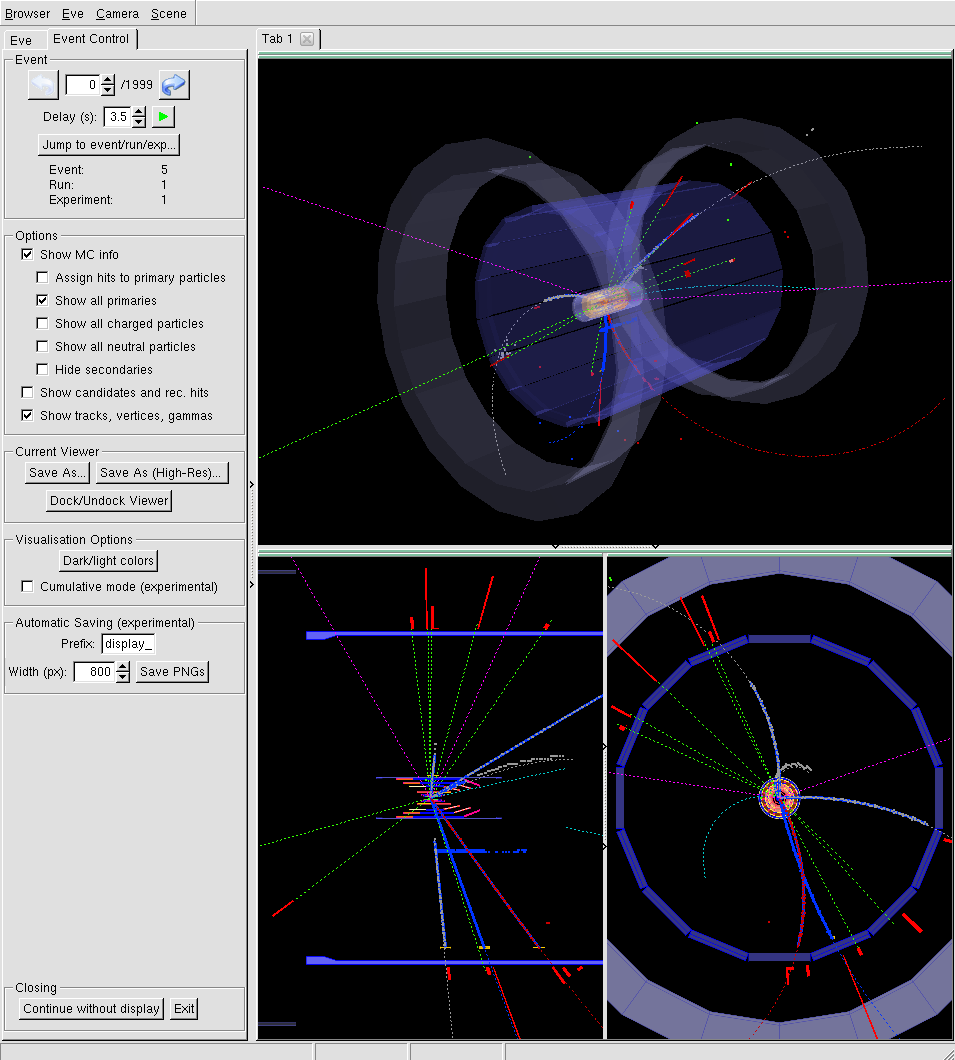The width and height of the screenshot is (955, 1060).
Task: Open the Camera menu
Action: pyautogui.click(x=117, y=14)
